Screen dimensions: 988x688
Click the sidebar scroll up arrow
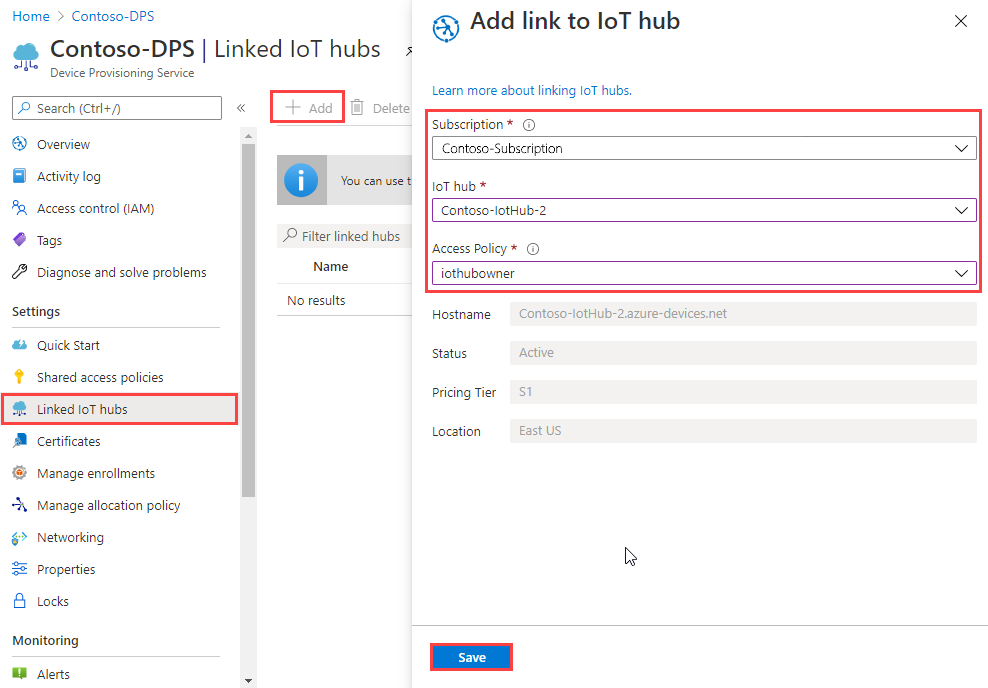pyautogui.click(x=248, y=136)
